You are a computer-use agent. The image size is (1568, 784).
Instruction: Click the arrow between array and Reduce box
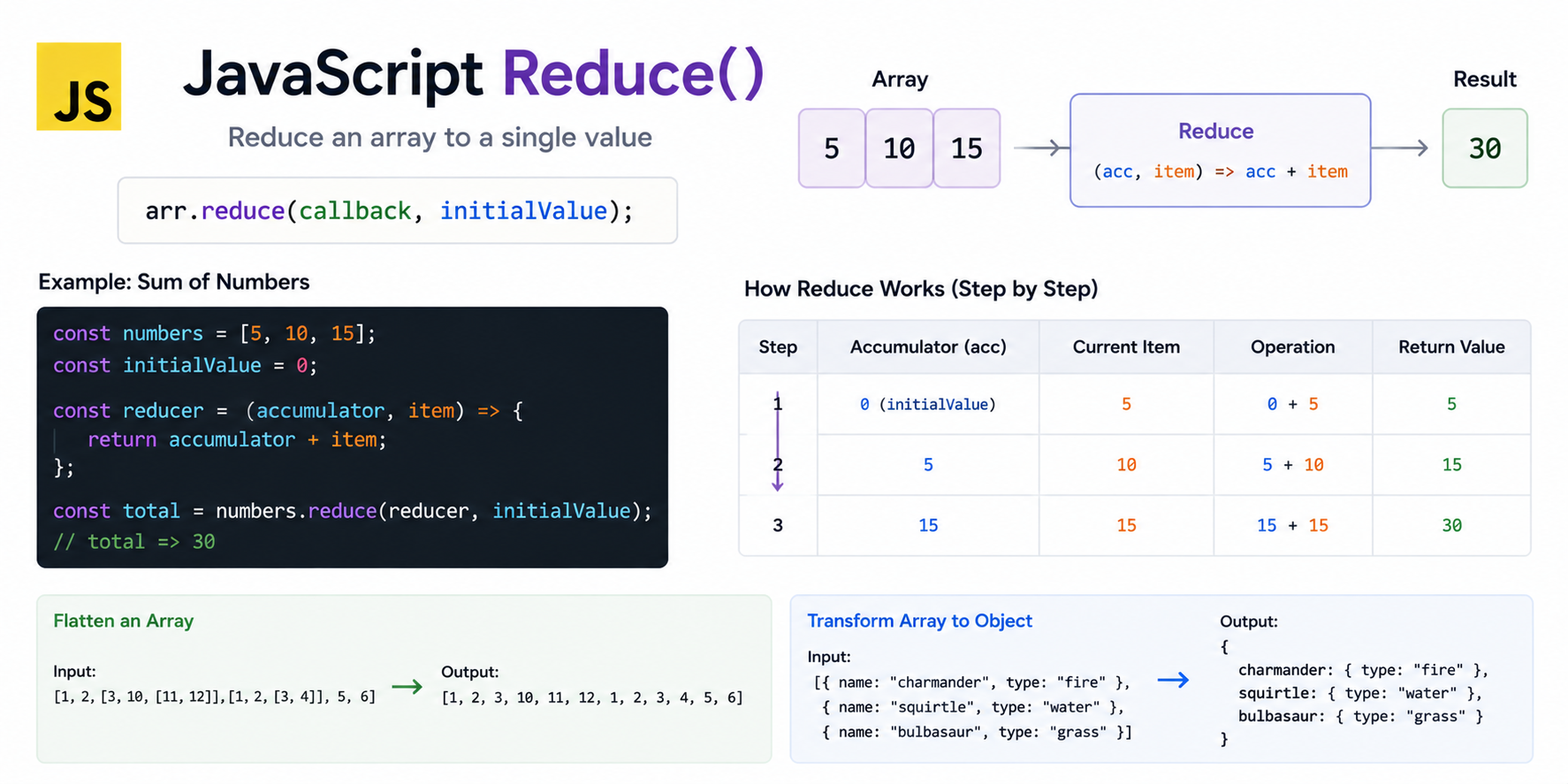pyautogui.click(x=1036, y=148)
